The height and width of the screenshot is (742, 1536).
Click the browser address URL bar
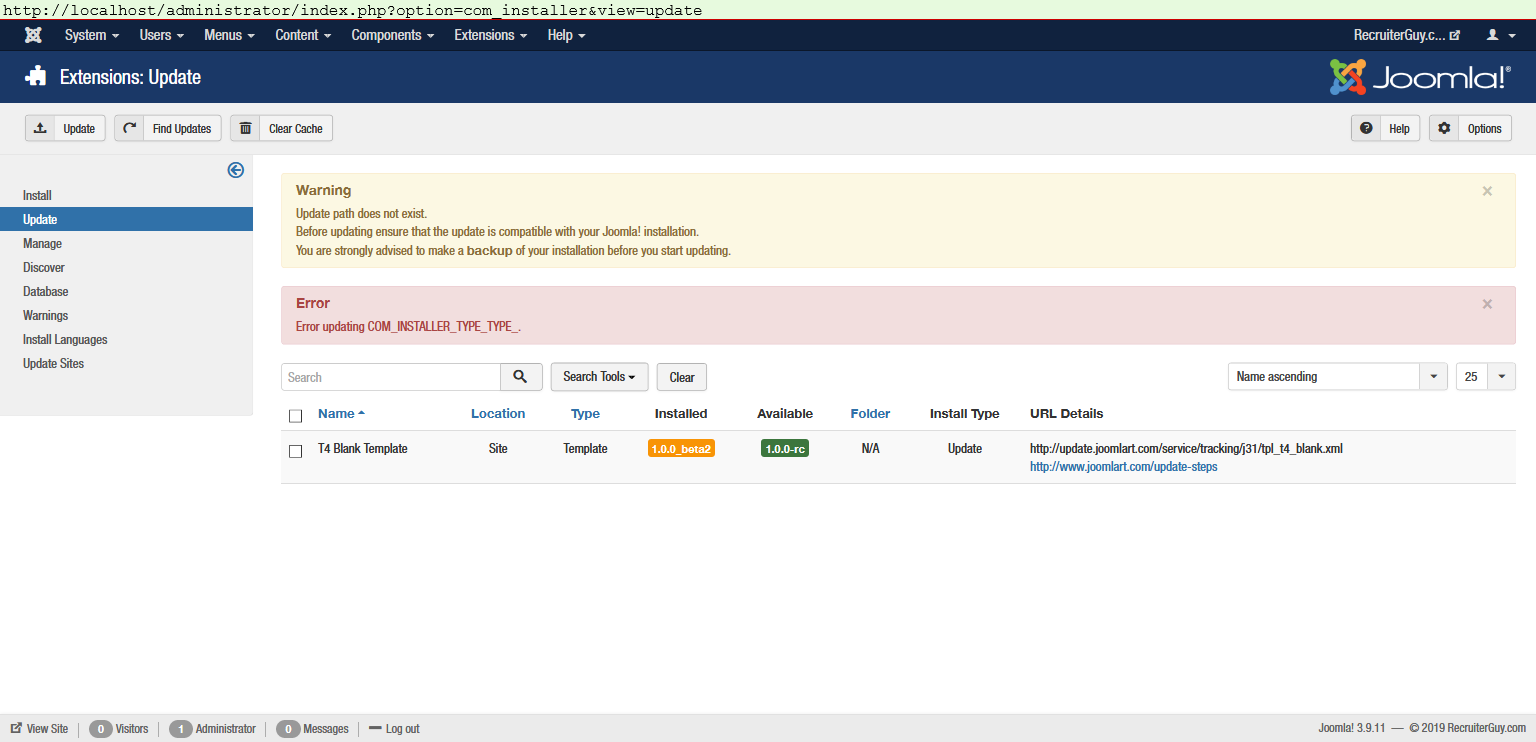tap(768, 10)
